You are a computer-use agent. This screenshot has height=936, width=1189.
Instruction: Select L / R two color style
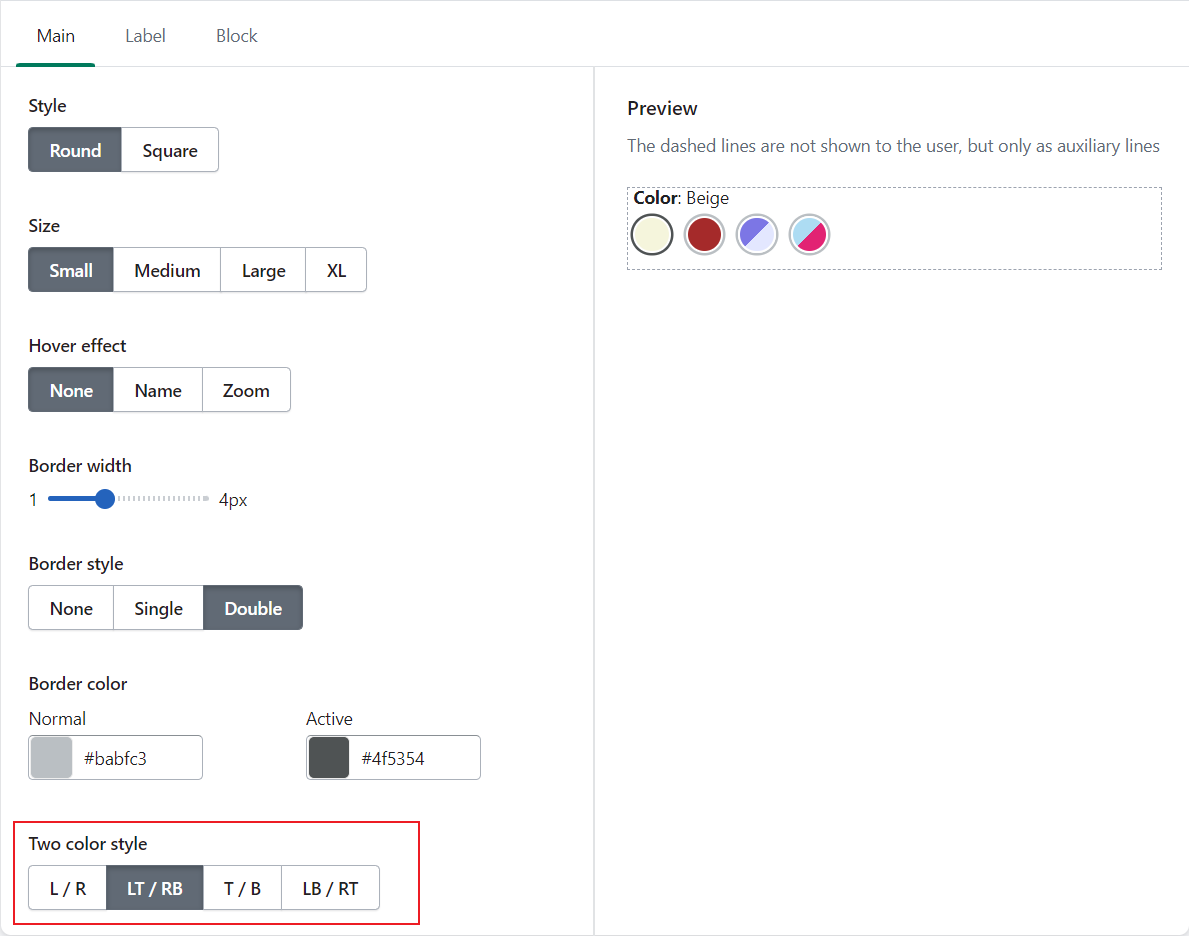(x=68, y=889)
